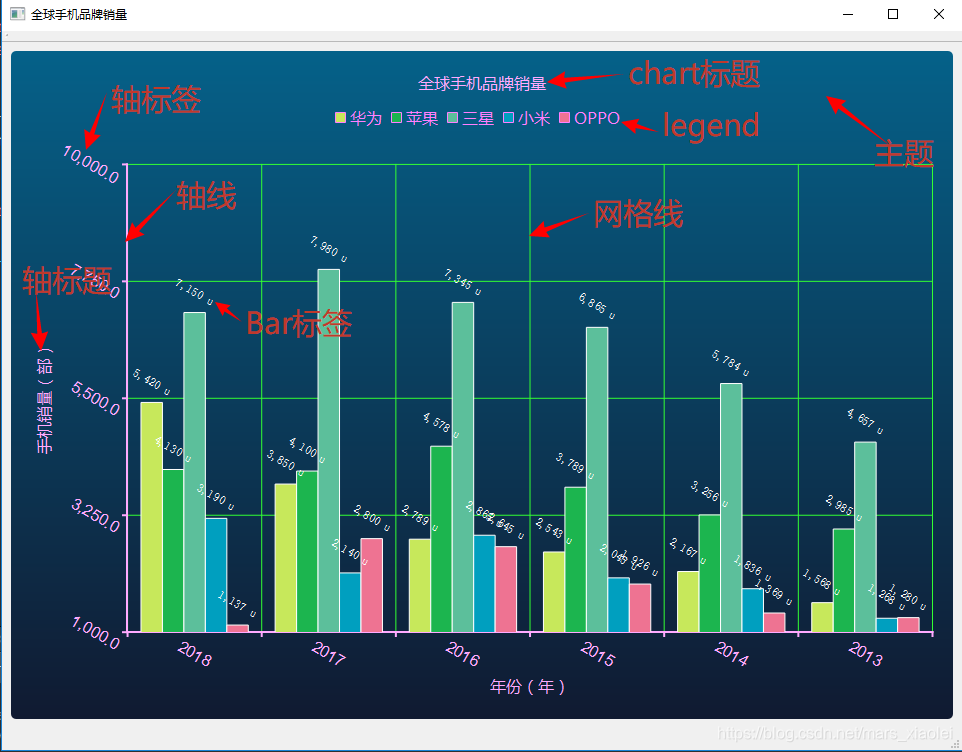962x752 pixels.
Task: Select the OPPO legend label text
Action: coord(597,118)
